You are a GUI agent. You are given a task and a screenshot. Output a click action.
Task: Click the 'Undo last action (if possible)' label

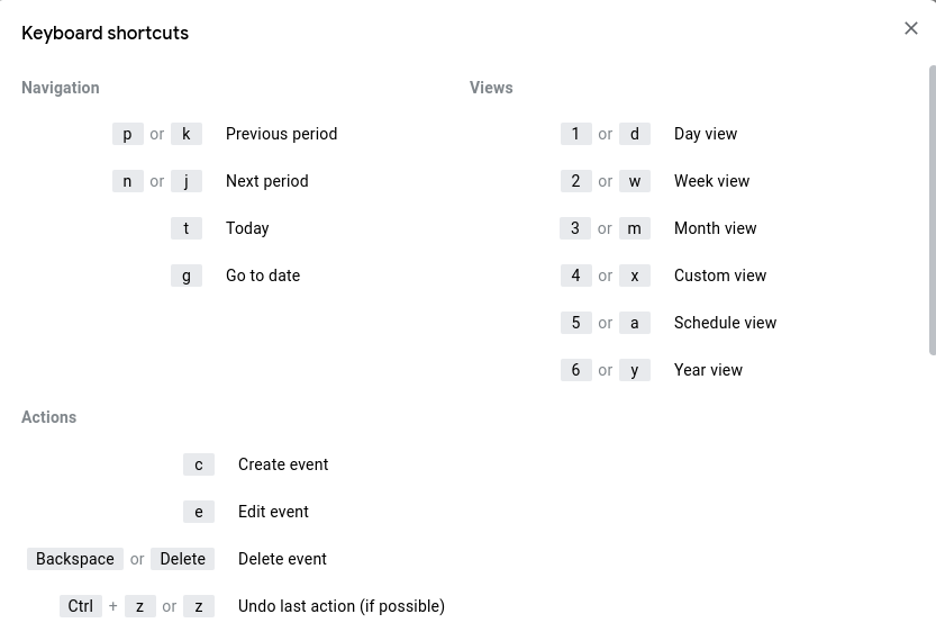point(341,606)
